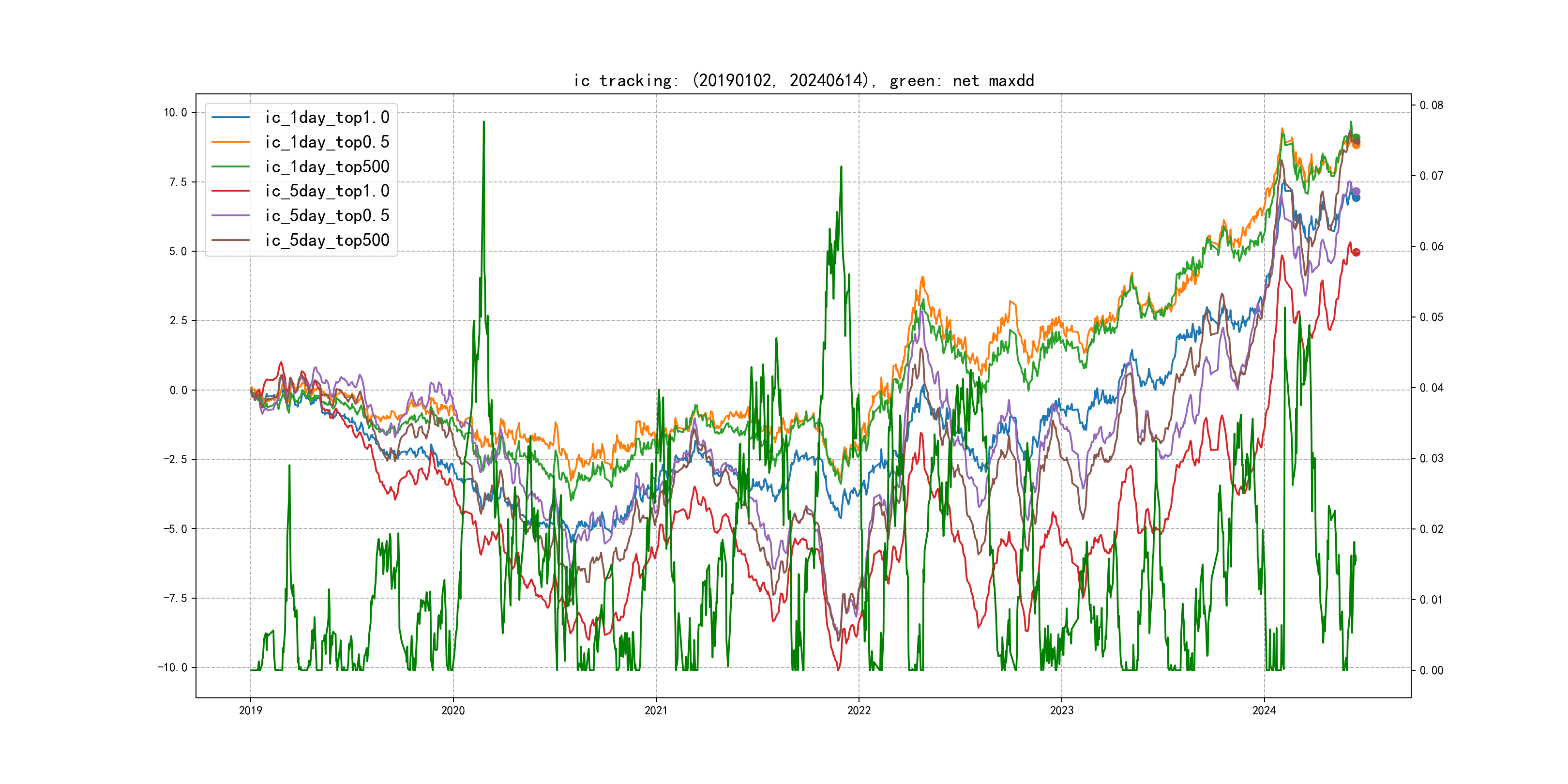
Task: Click the red ic_5day_top1.0 legend line
Action: [230, 191]
